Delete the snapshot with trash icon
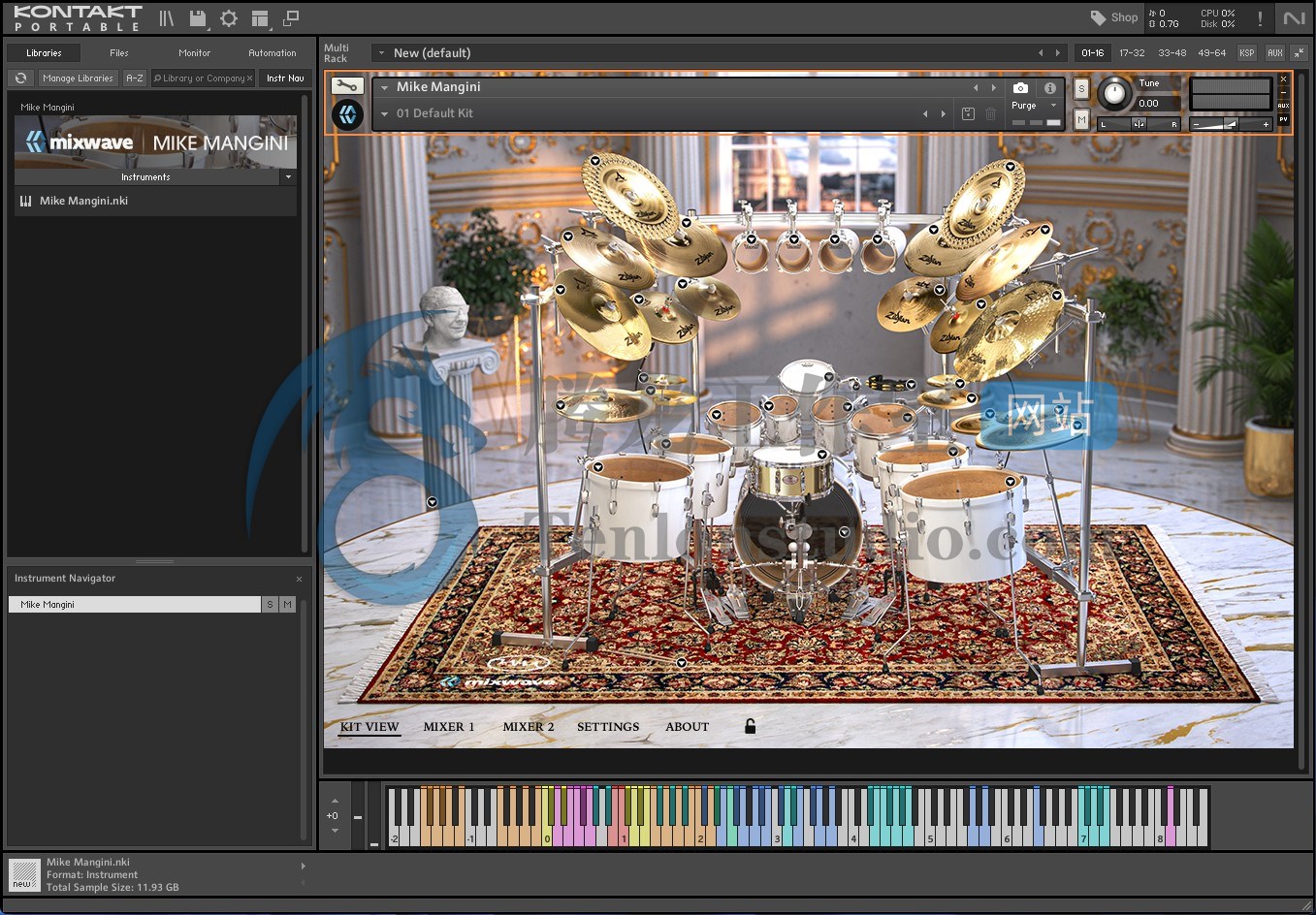The image size is (1316, 915). (990, 113)
